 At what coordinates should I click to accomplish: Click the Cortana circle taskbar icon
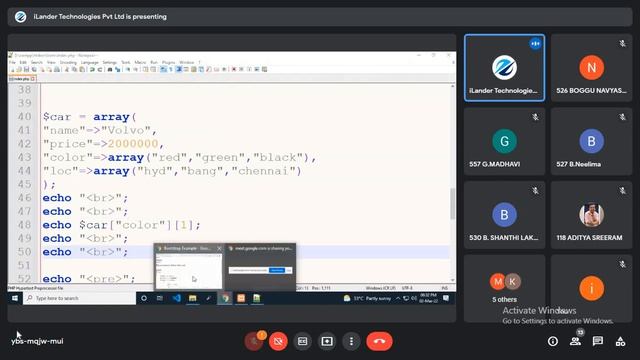144,298
